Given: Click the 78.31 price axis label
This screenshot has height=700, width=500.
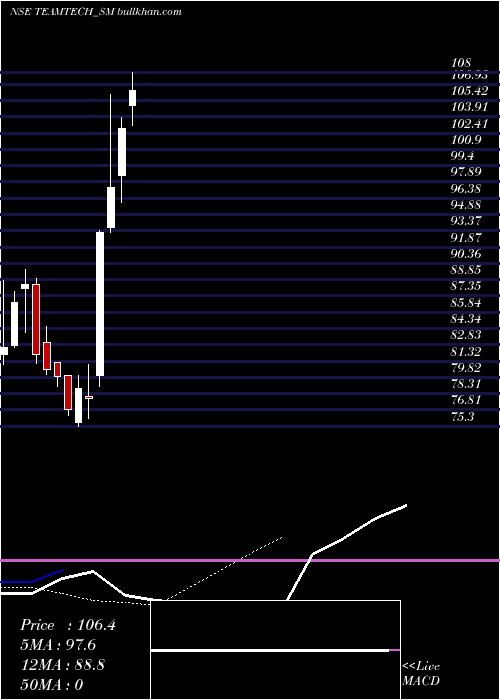Looking at the screenshot, I should [x=466, y=384].
